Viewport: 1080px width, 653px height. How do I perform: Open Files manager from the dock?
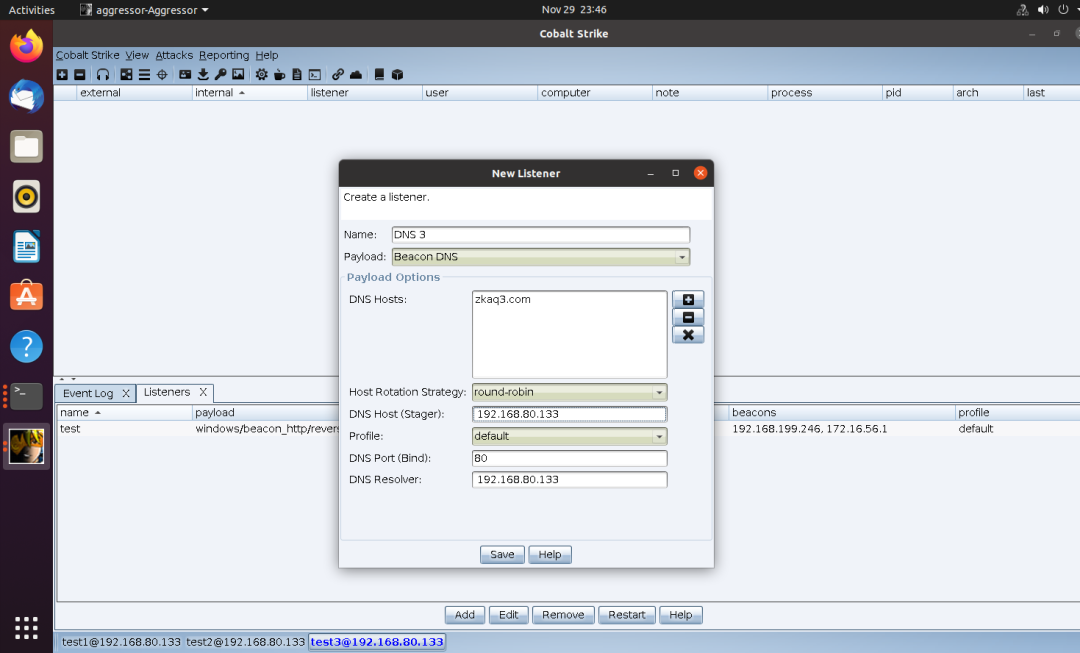(x=26, y=147)
